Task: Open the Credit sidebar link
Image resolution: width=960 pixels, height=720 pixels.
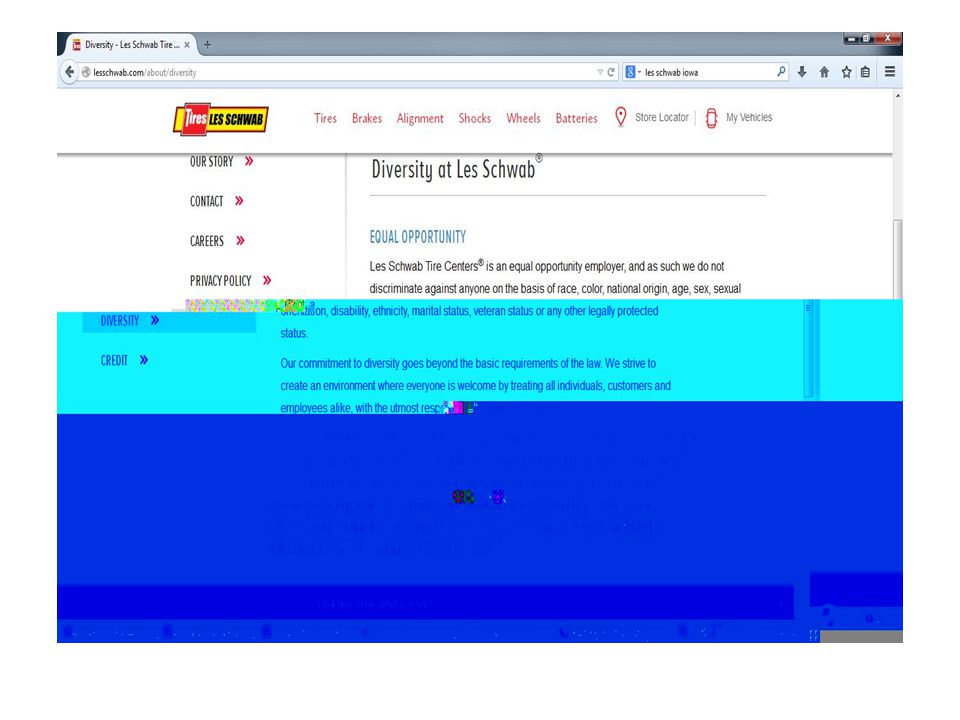Action: pos(114,361)
